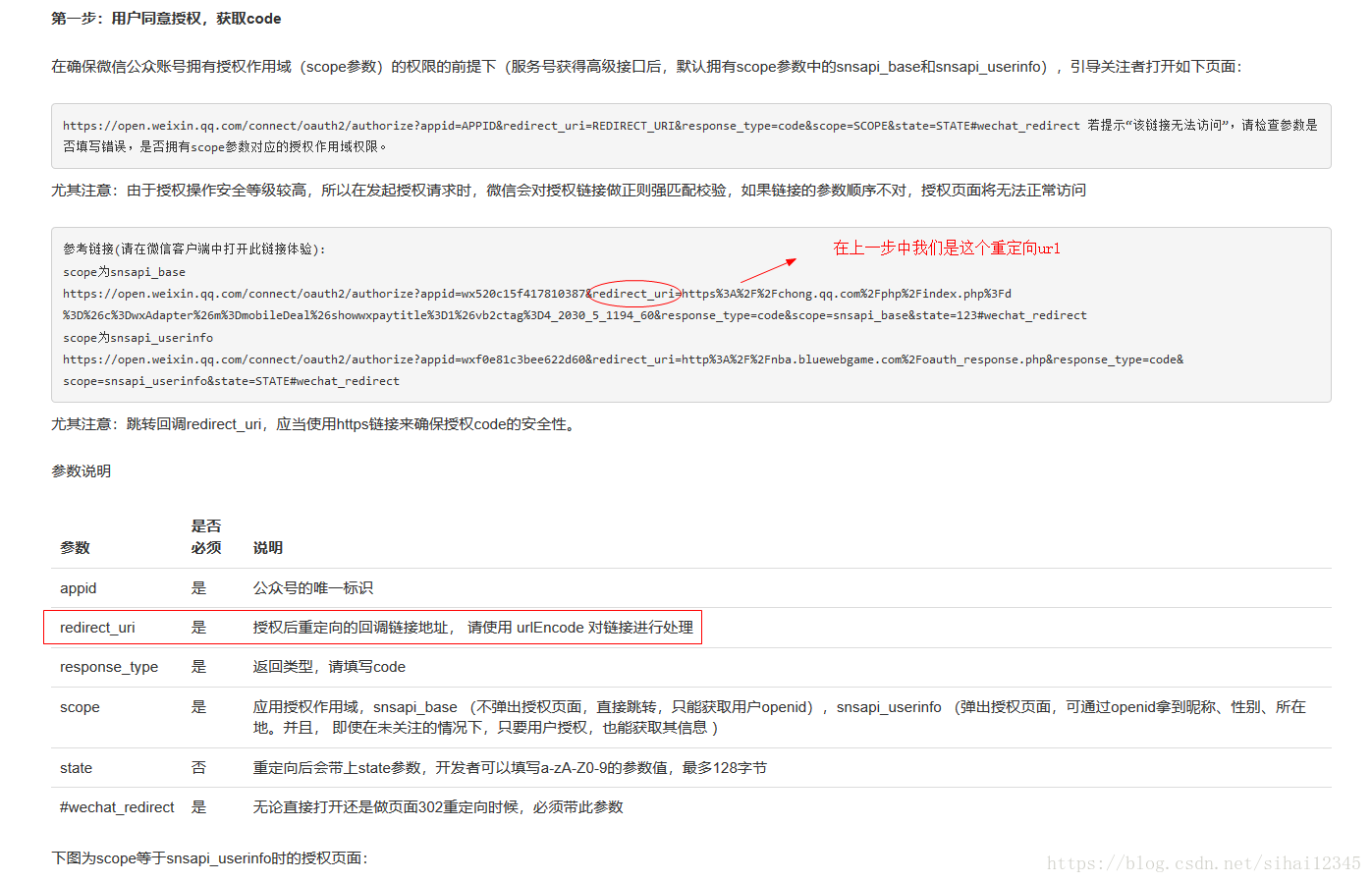The image size is (1372, 883).
Task: Click the '参考链接(请在微信客户端中打开此链接体验):' line
Action: pyautogui.click(x=194, y=249)
